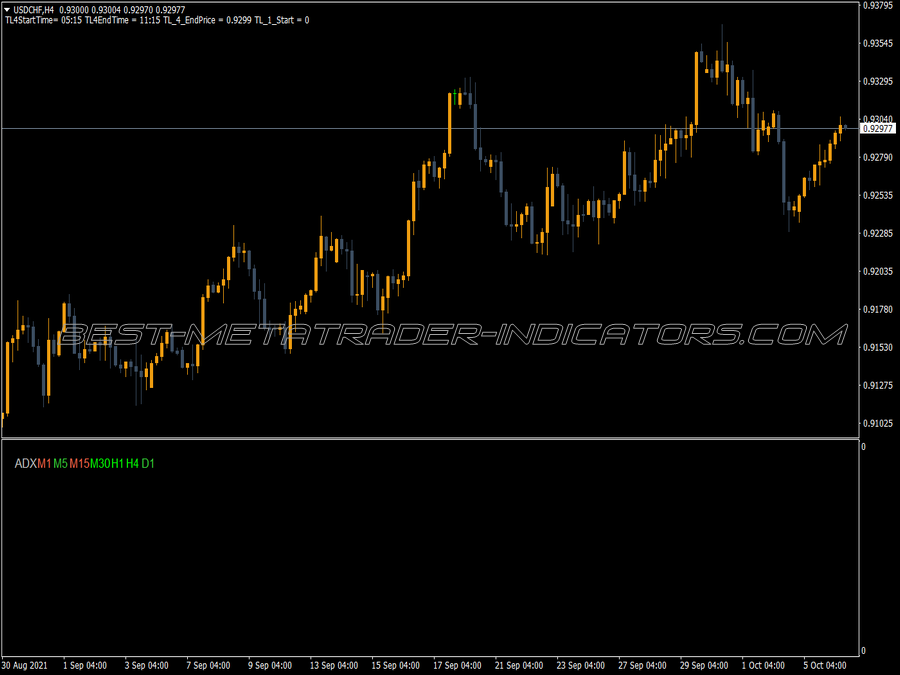The width and height of the screenshot is (900, 675).
Task: Click the ADX label in indicator window
Action: point(26,463)
